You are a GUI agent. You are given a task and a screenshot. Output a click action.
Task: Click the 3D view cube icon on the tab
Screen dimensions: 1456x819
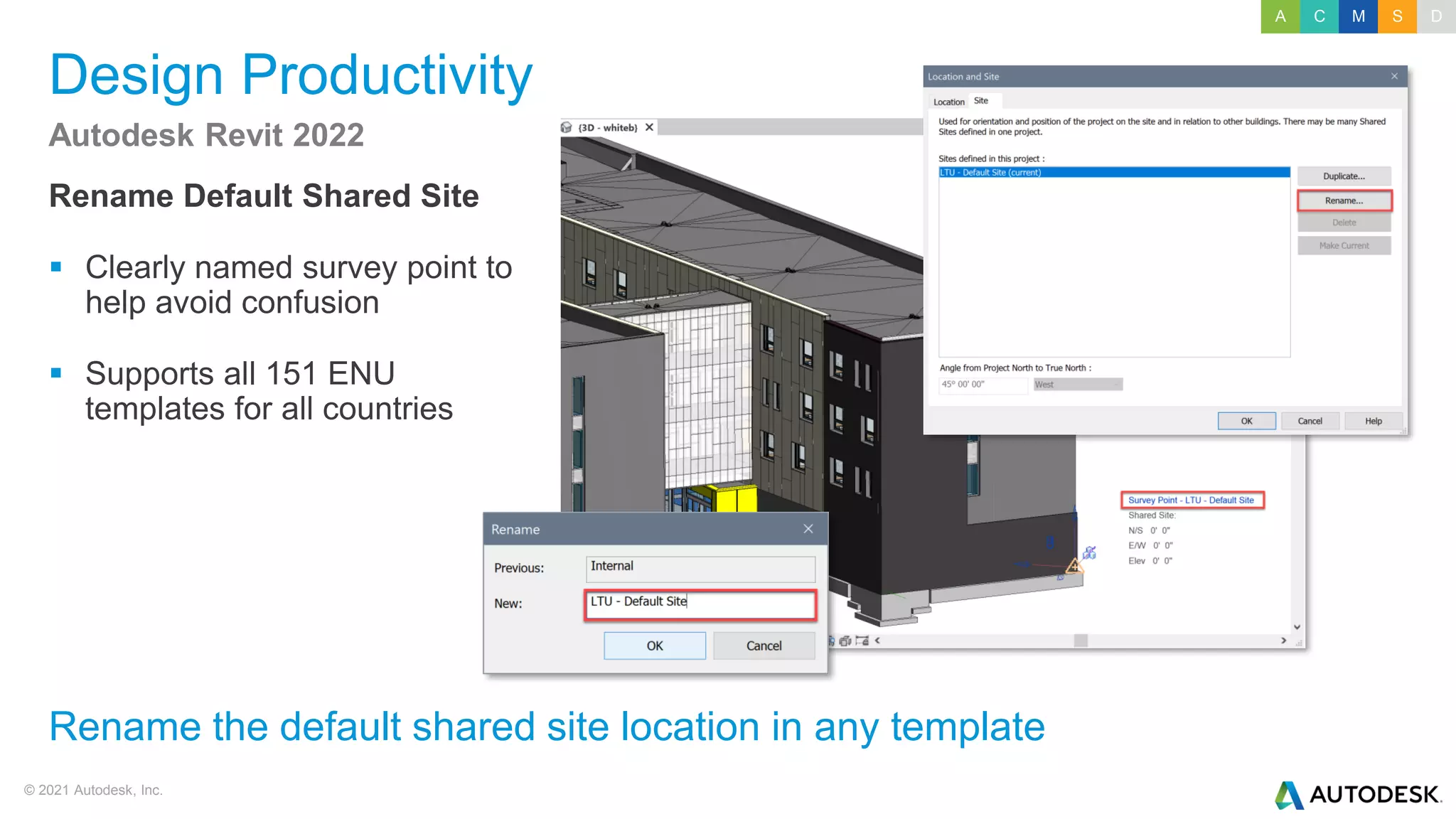(567, 128)
